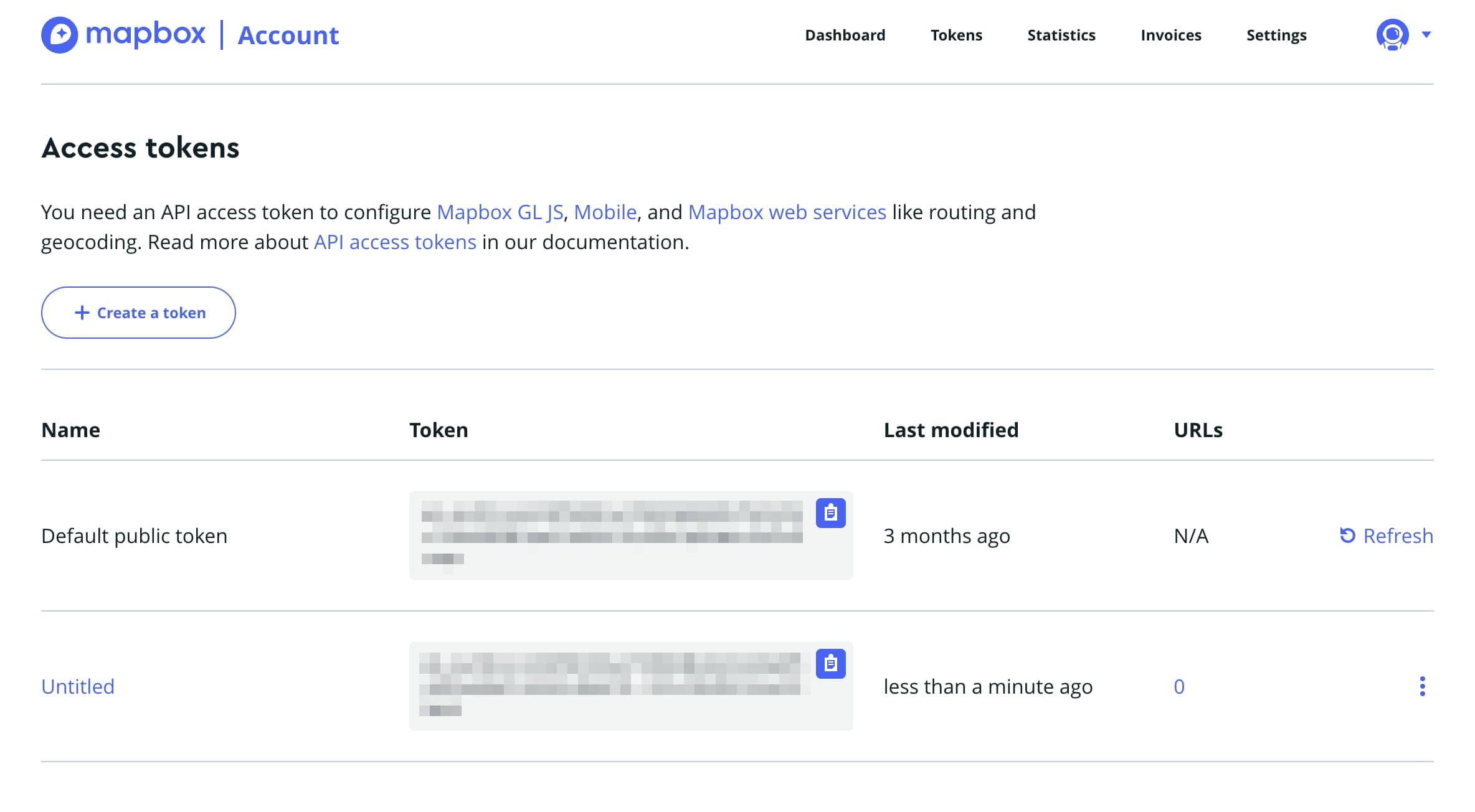Click the 'Default public token' name
This screenshot has width=1475, height=812.
pos(134,536)
